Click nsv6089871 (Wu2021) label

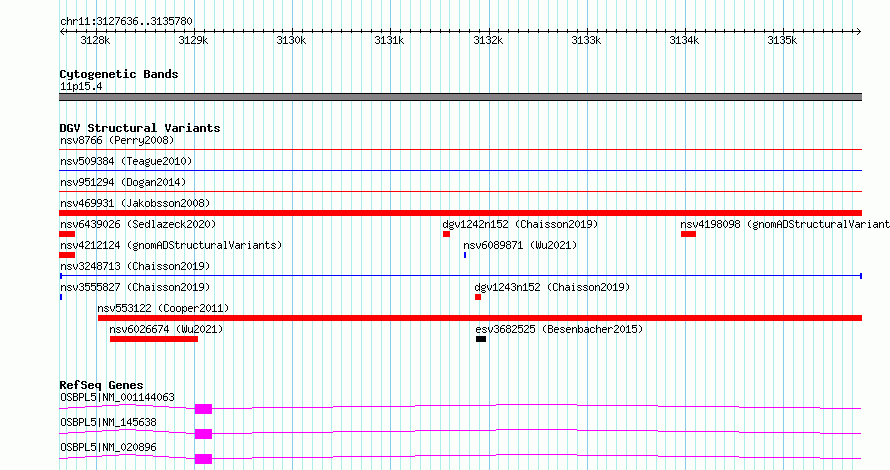click(520, 245)
